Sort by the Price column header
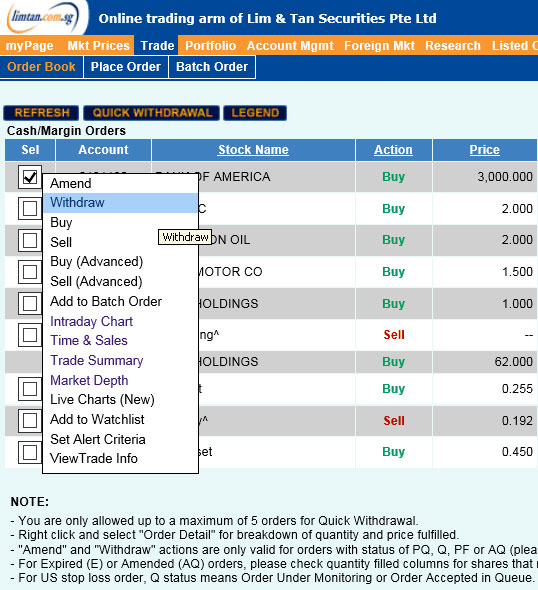 click(485, 150)
